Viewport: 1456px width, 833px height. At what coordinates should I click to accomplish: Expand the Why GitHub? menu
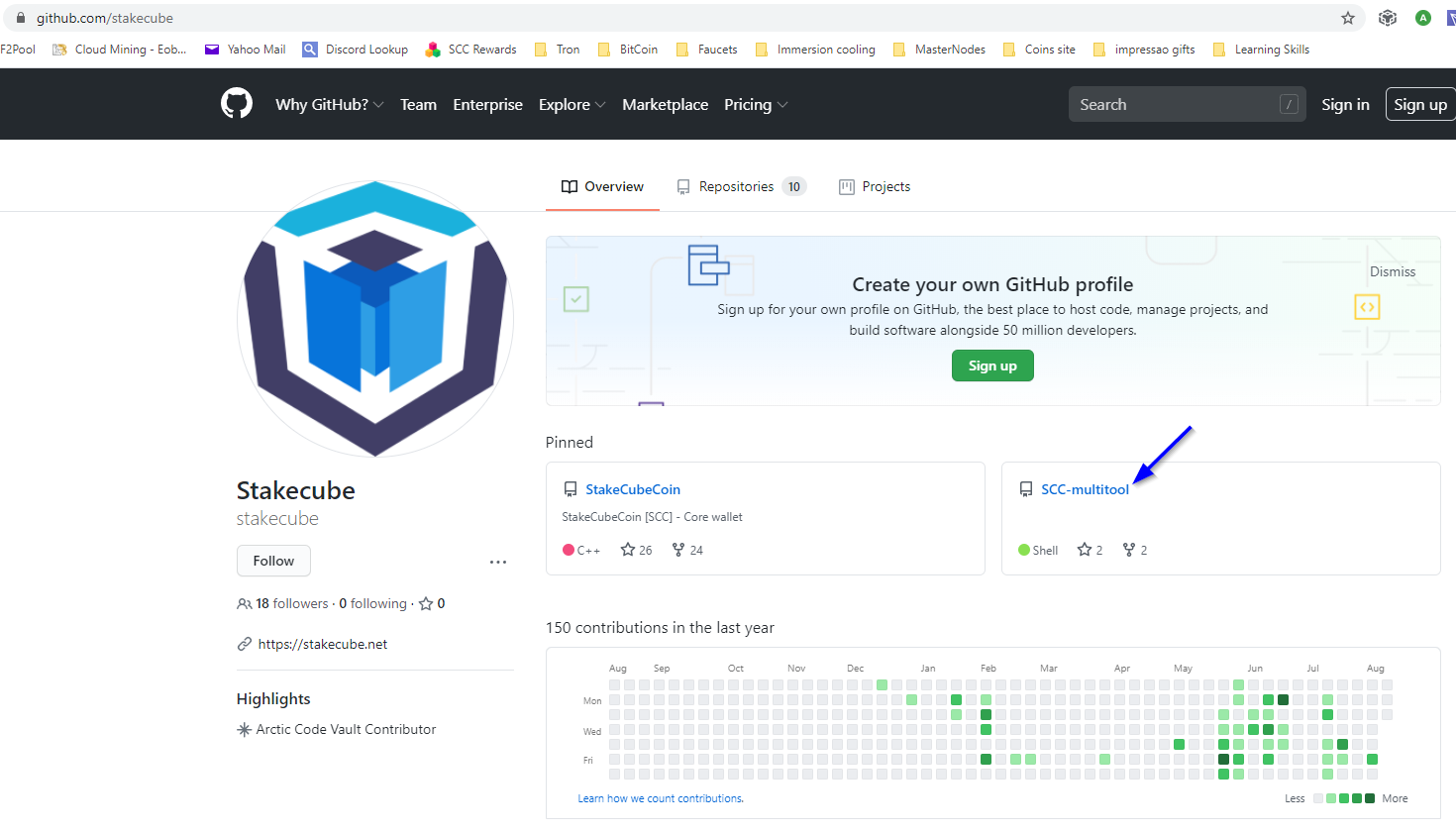[330, 104]
